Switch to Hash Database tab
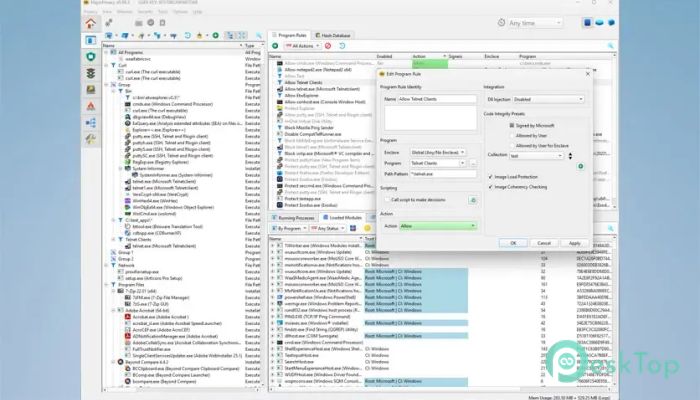This screenshot has width=700, height=400. click(333, 35)
